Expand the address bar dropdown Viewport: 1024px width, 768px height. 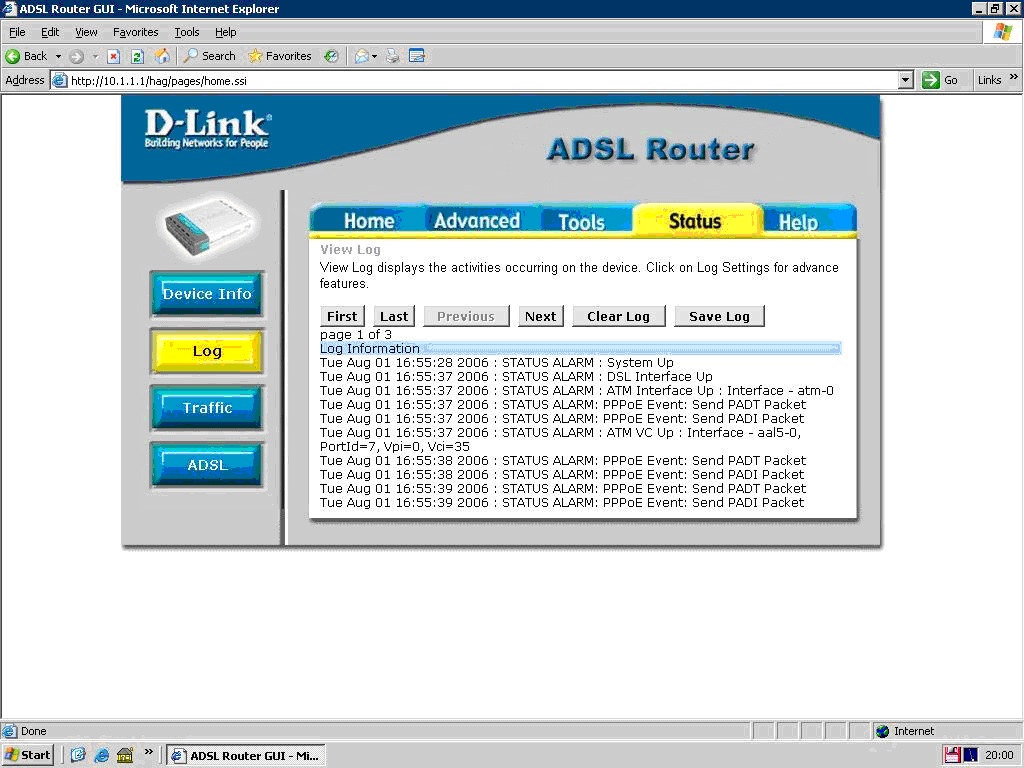pos(905,80)
